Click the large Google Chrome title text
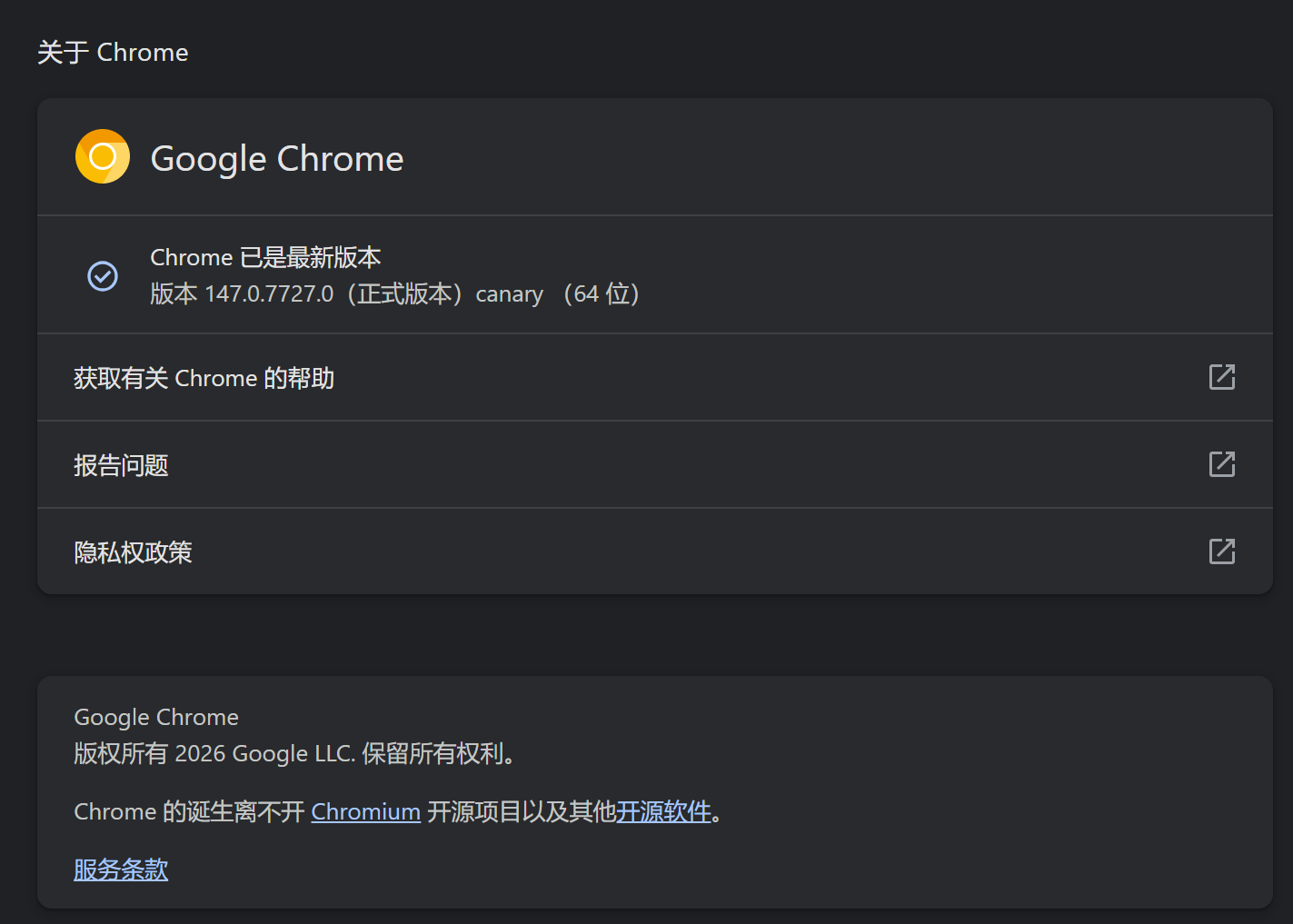 [x=276, y=159]
